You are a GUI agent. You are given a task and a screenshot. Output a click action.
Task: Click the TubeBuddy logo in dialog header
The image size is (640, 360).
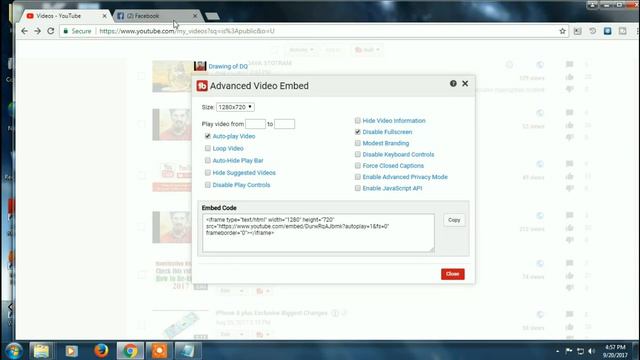pos(202,86)
